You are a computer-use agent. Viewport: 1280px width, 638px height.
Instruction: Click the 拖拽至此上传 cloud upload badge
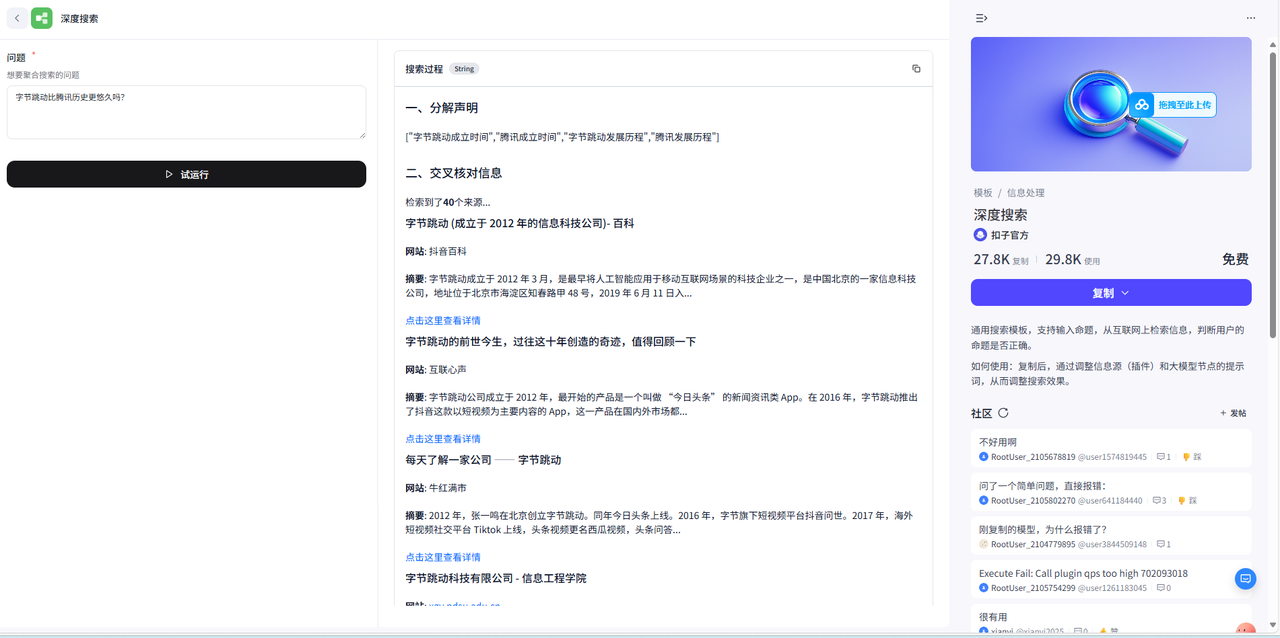[x=1172, y=104]
